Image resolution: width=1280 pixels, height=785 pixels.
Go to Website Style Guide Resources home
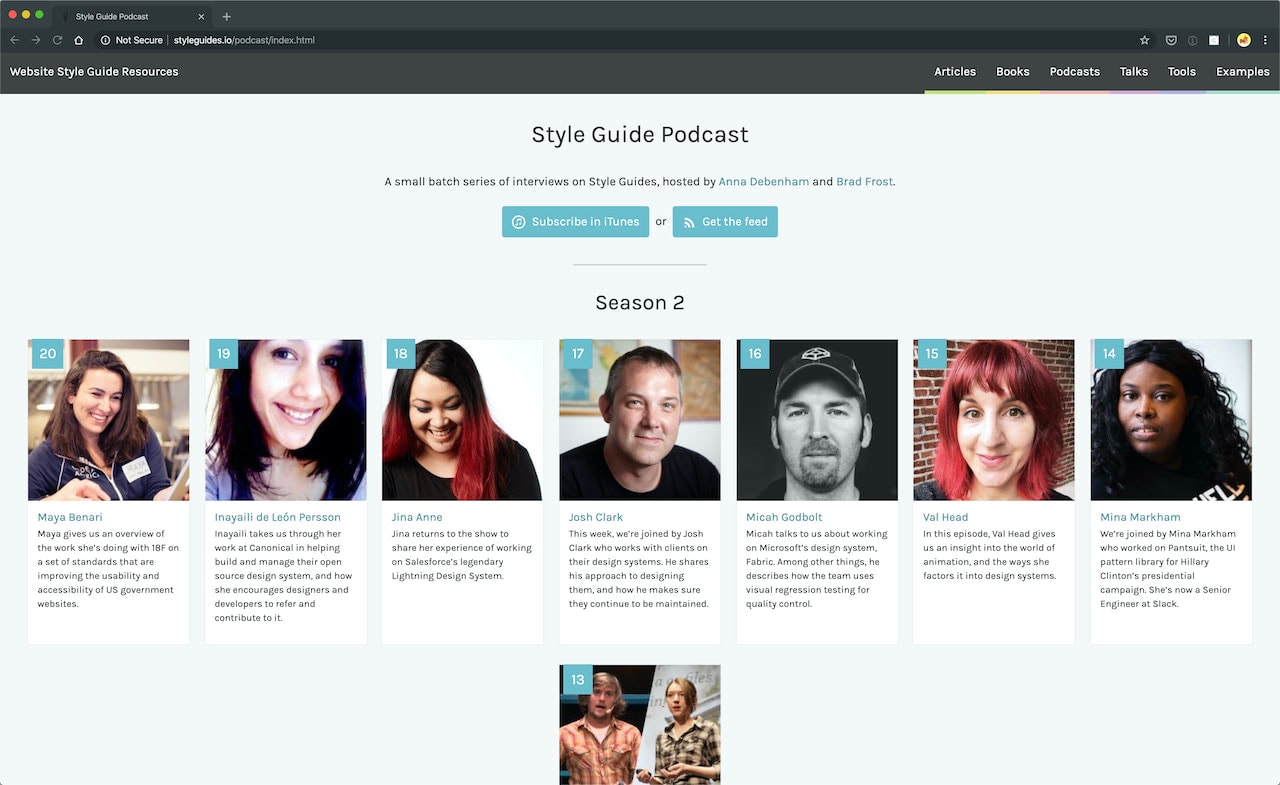point(94,72)
